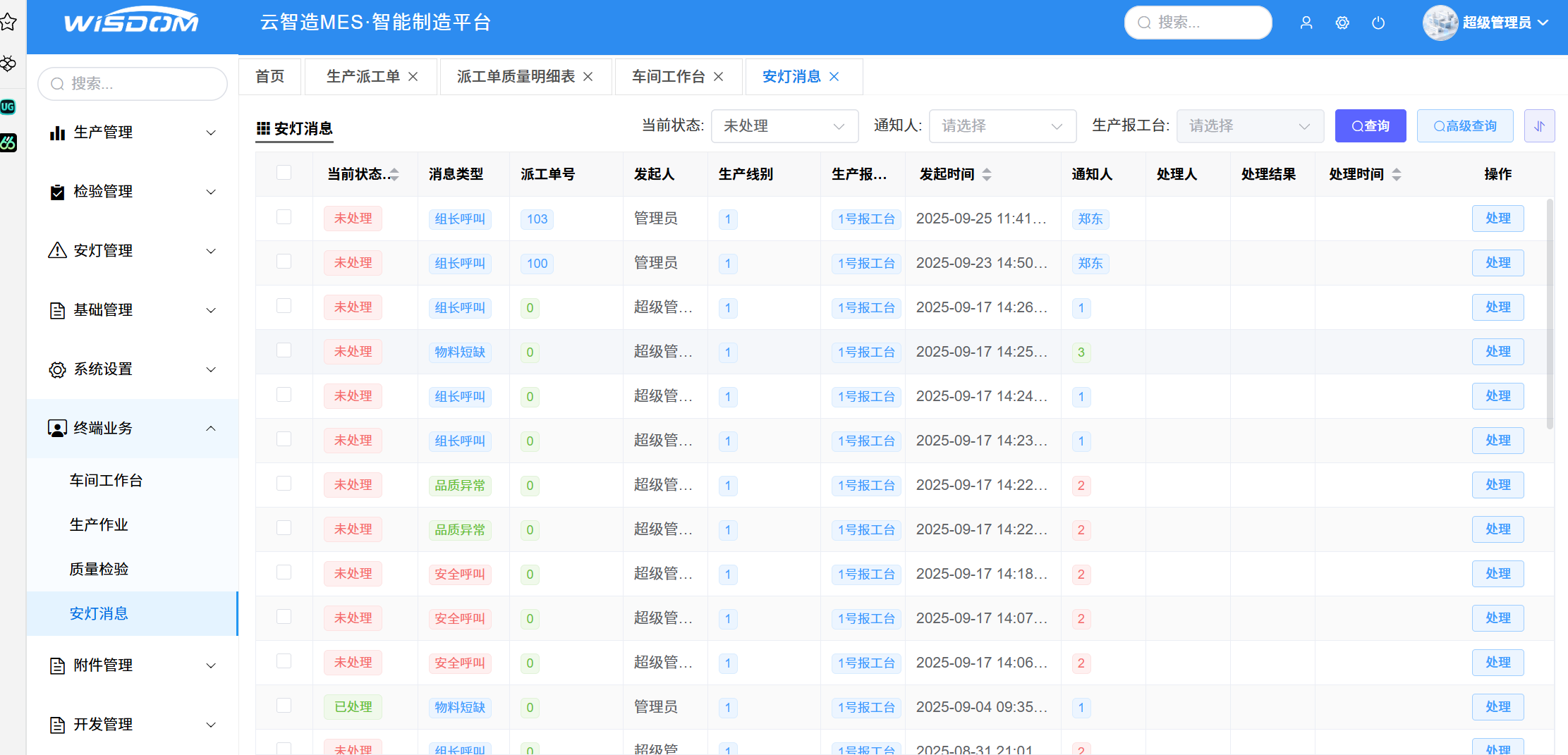Click the 开发管理 document icon
This screenshot has height=755, width=1568.
point(57,725)
